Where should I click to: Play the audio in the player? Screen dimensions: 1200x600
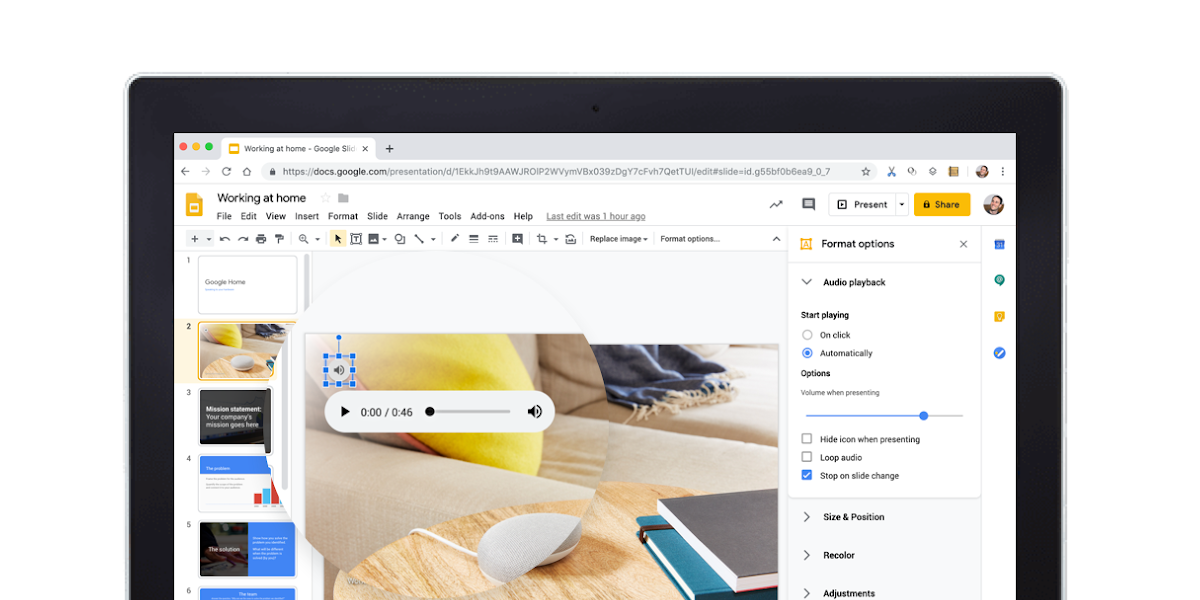[x=345, y=412]
